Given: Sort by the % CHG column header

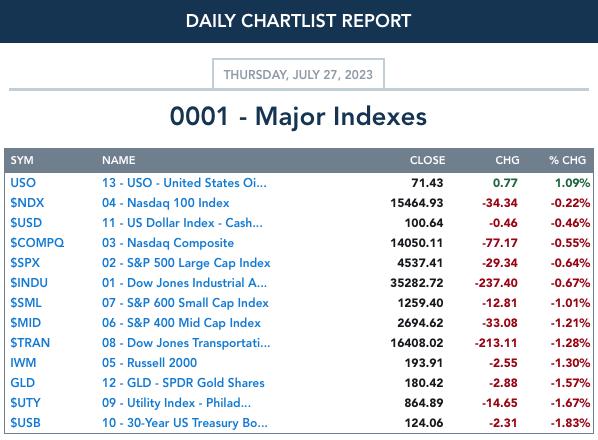Looking at the screenshot, I should pyautogui.click(x=567, y=160).
